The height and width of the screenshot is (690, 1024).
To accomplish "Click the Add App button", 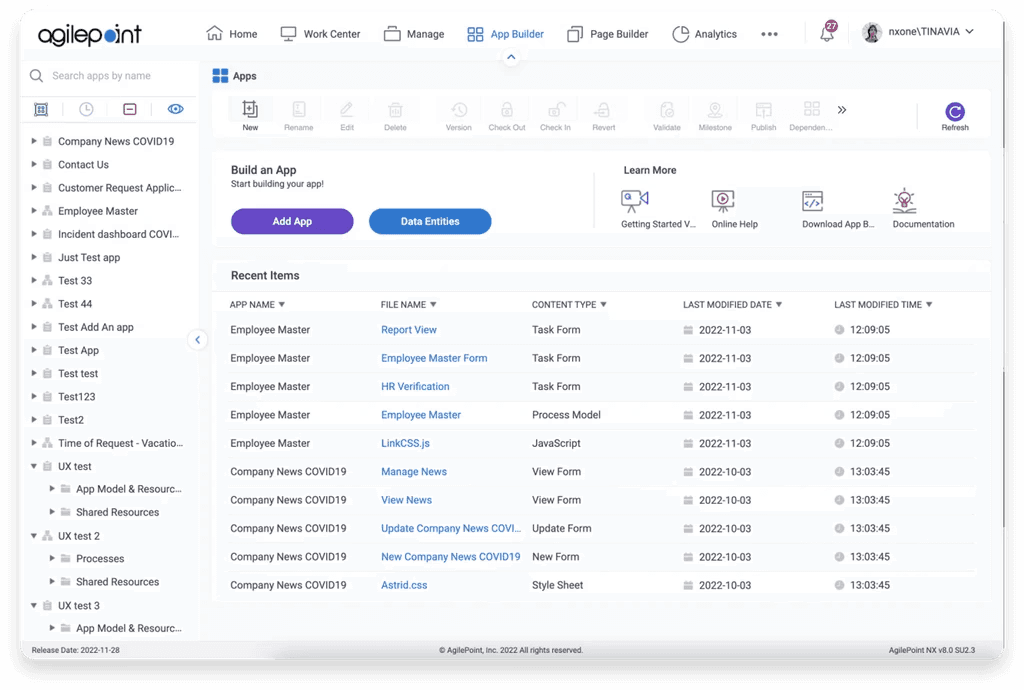I will [292, 221].
